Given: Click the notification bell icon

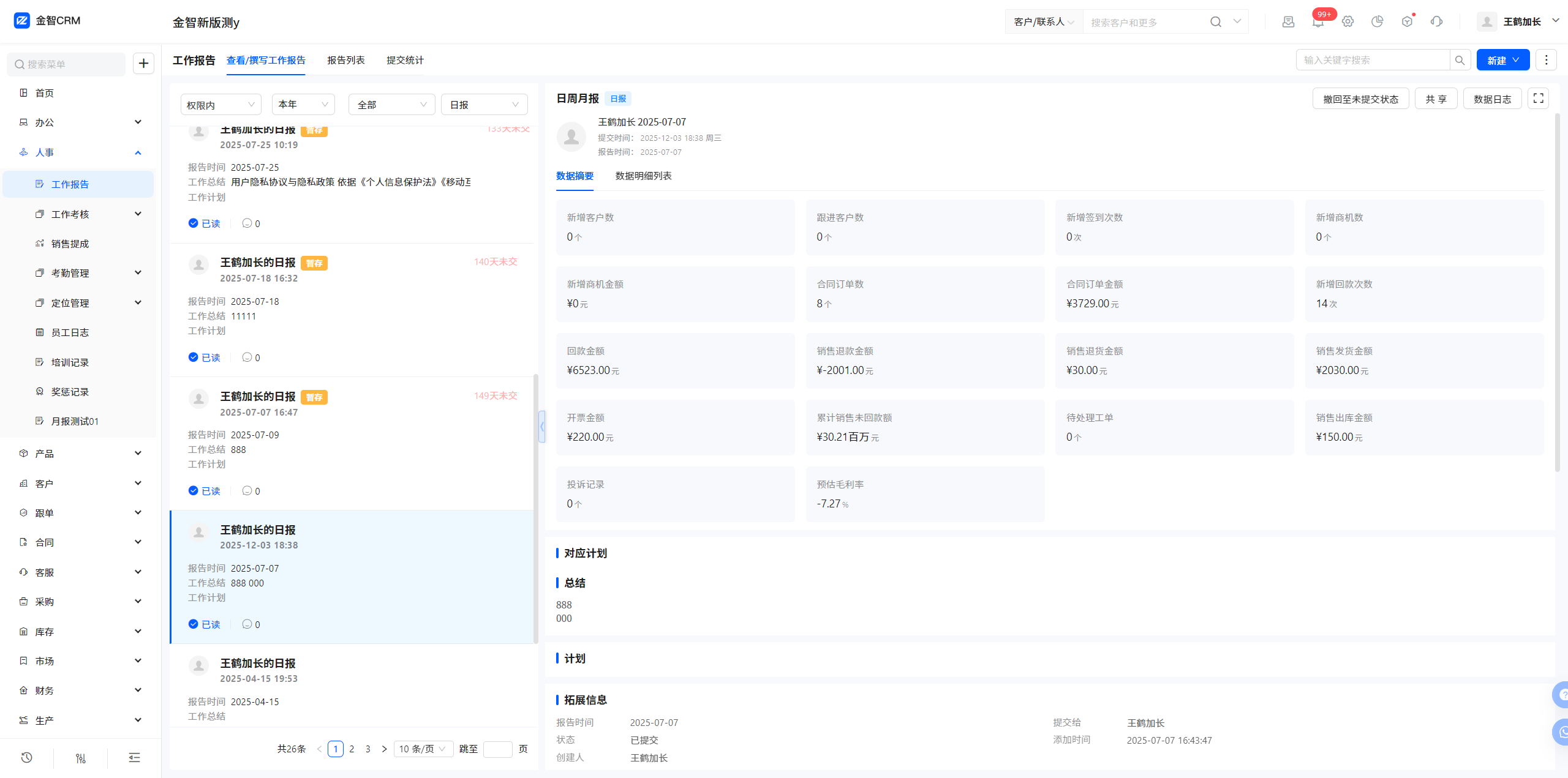Looking at the screenshot, I should pos(1318,22).
